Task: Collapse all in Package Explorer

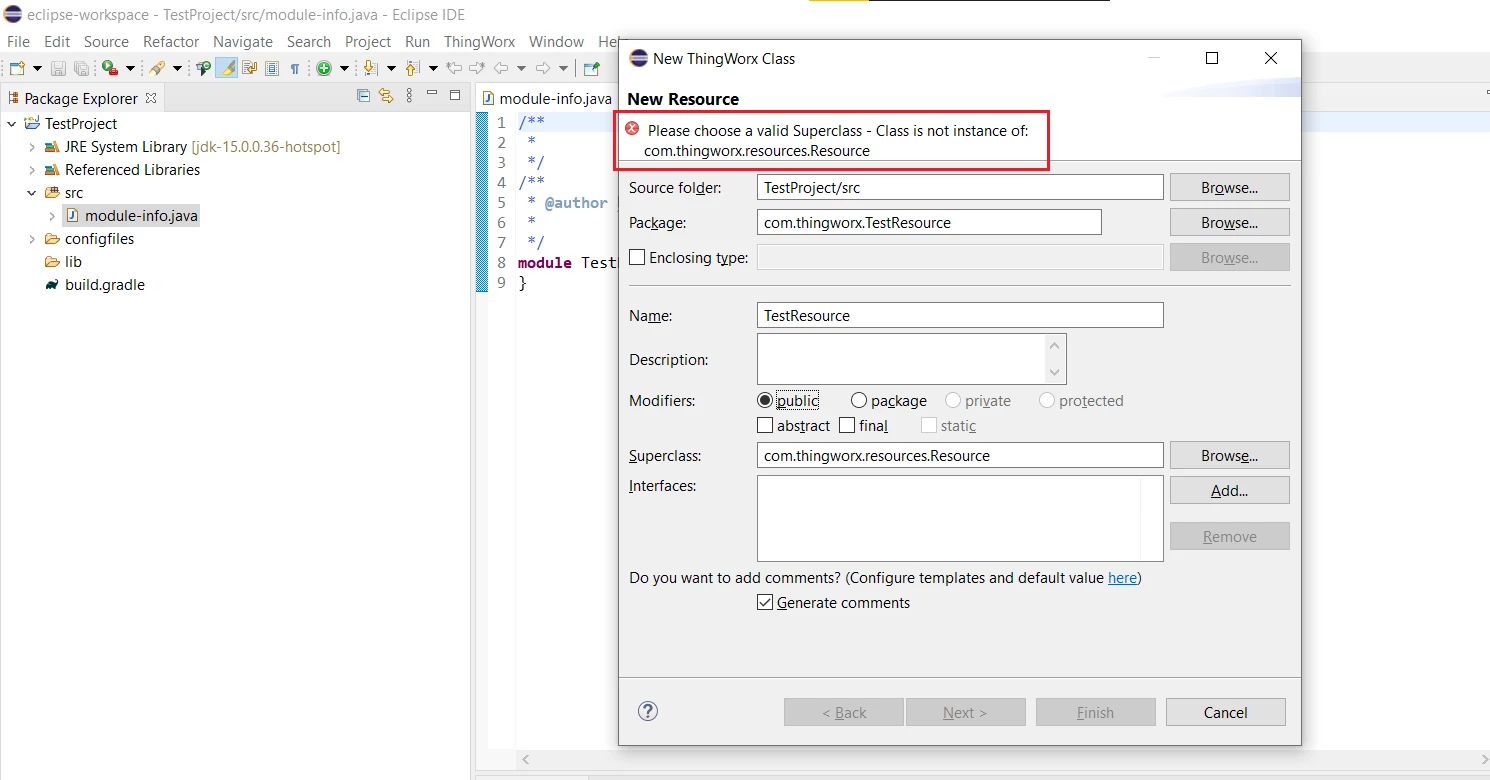Action: [363, 96]
